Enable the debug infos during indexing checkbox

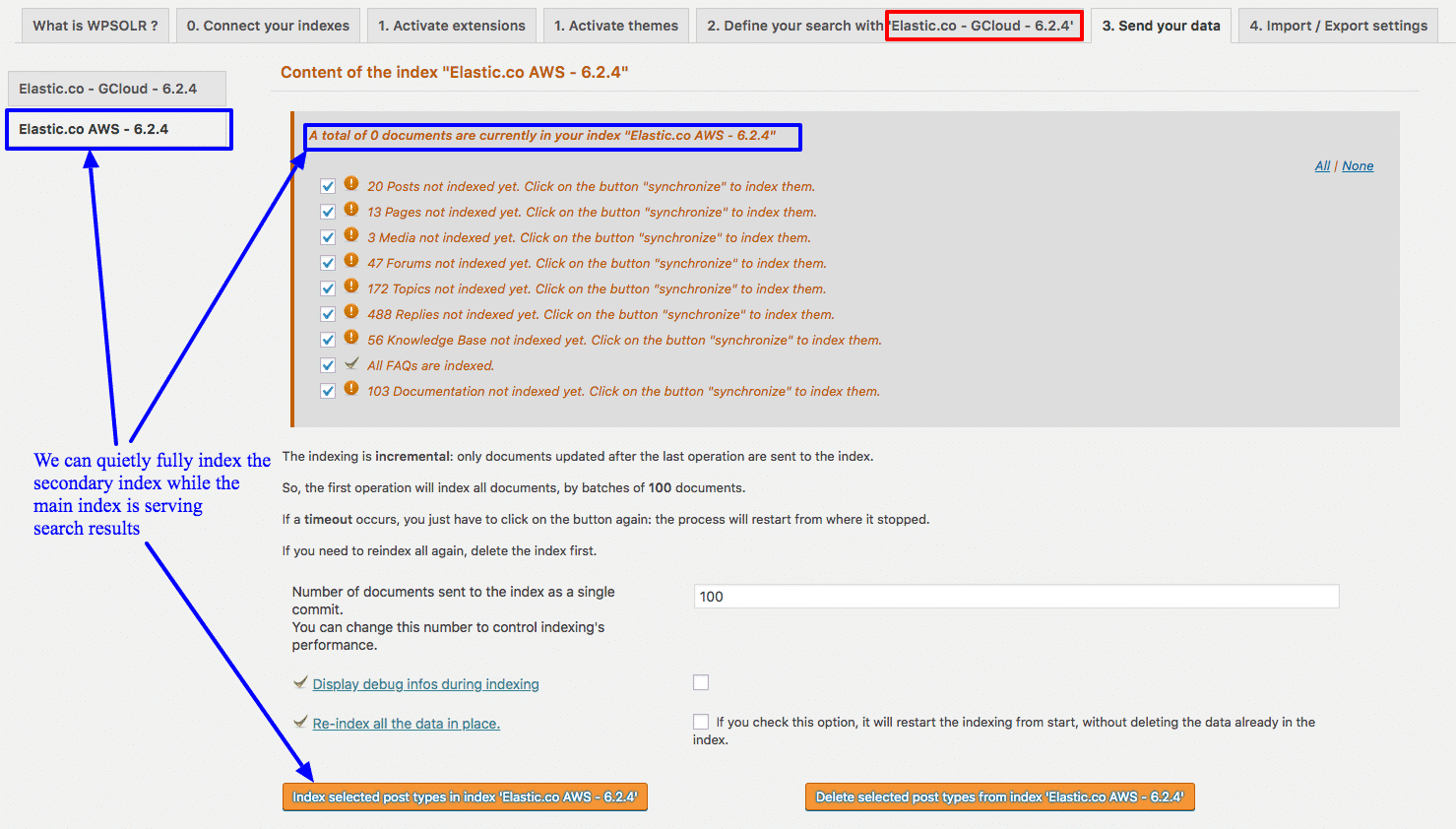701,682
